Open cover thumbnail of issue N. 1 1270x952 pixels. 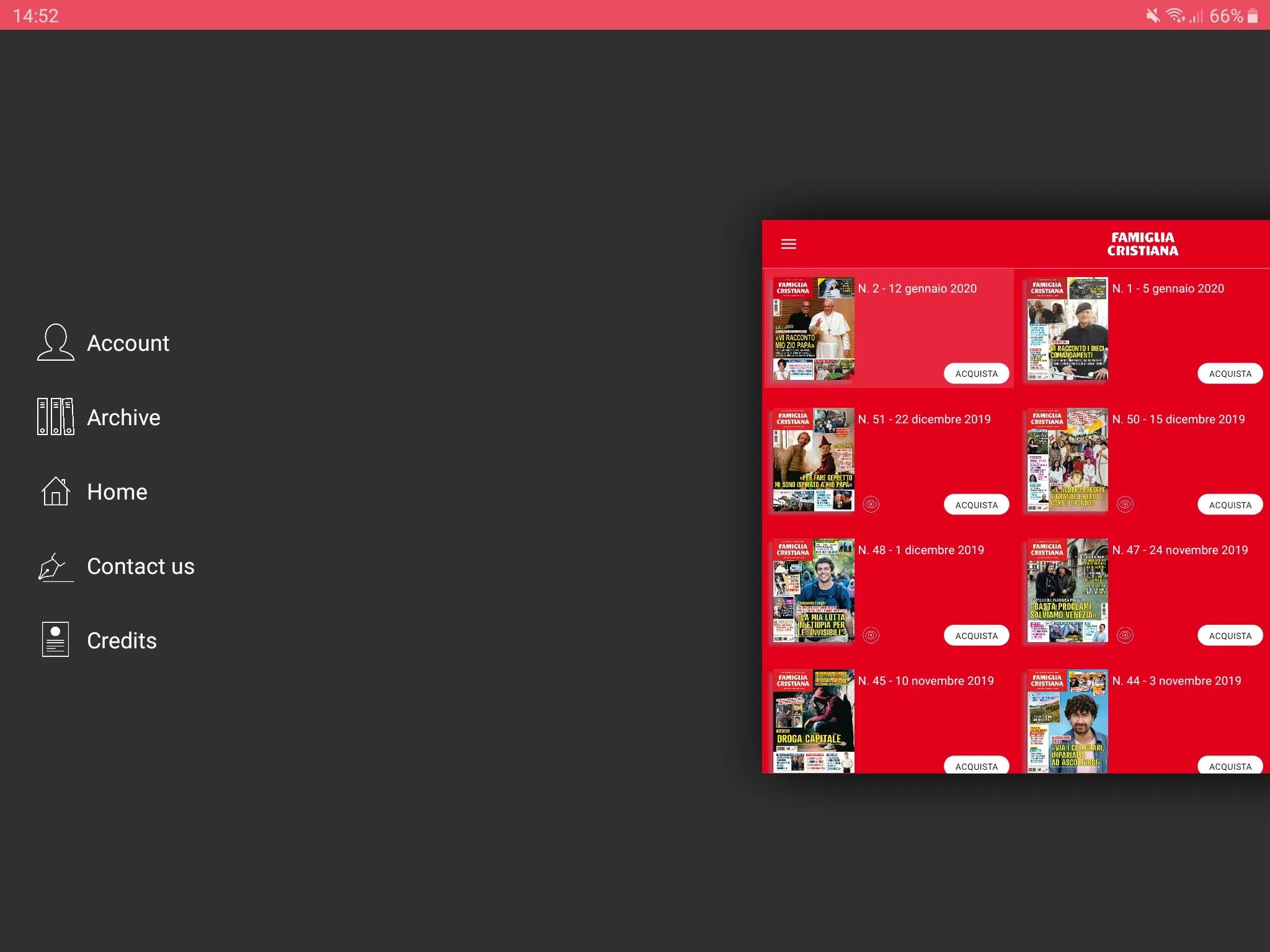coord(1067,328)
